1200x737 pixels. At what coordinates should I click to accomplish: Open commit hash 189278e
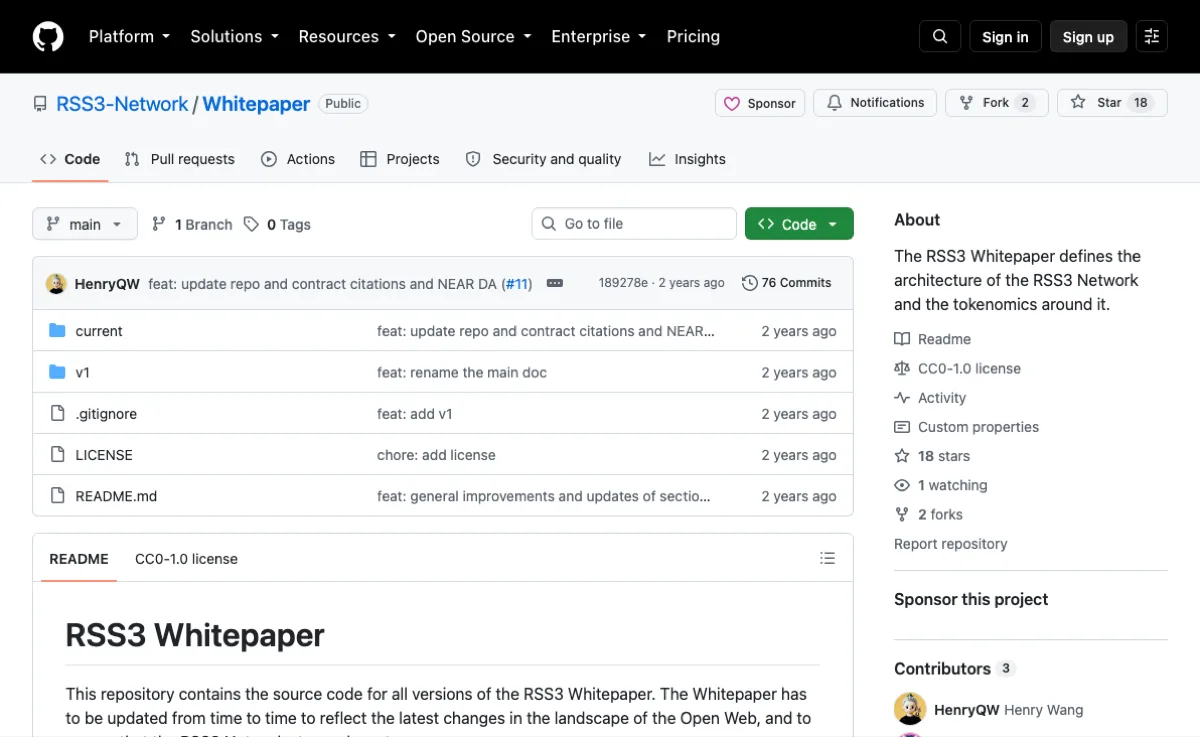[x=623, y=283]
